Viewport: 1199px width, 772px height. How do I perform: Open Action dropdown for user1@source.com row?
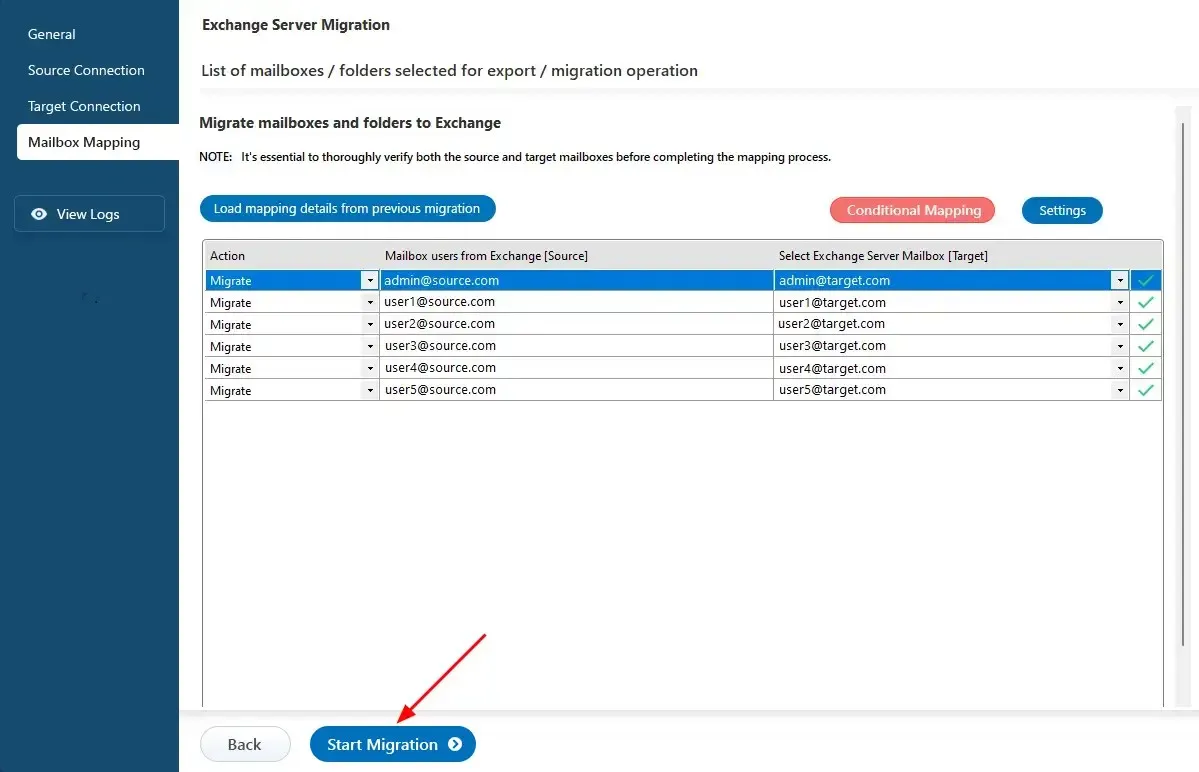pos(369,303)
